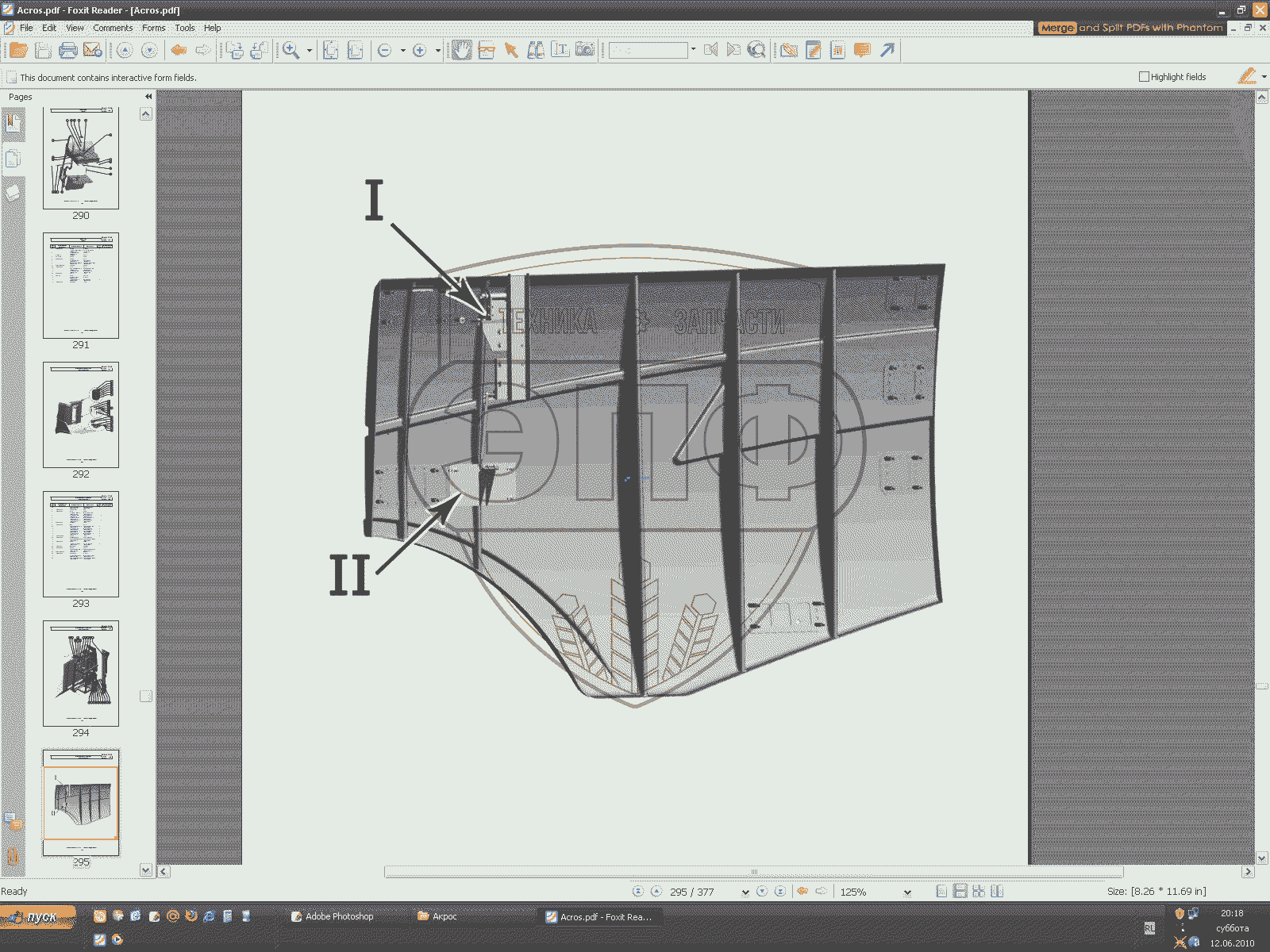Click the orange comment note icon
1270x952 pixels.
(x=862, y=51)
